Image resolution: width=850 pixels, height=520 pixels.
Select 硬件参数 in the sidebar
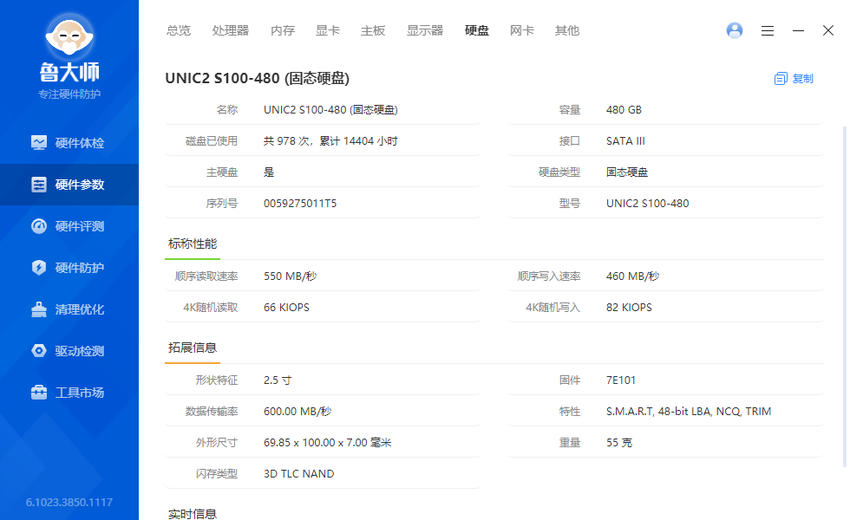(69, 184)
